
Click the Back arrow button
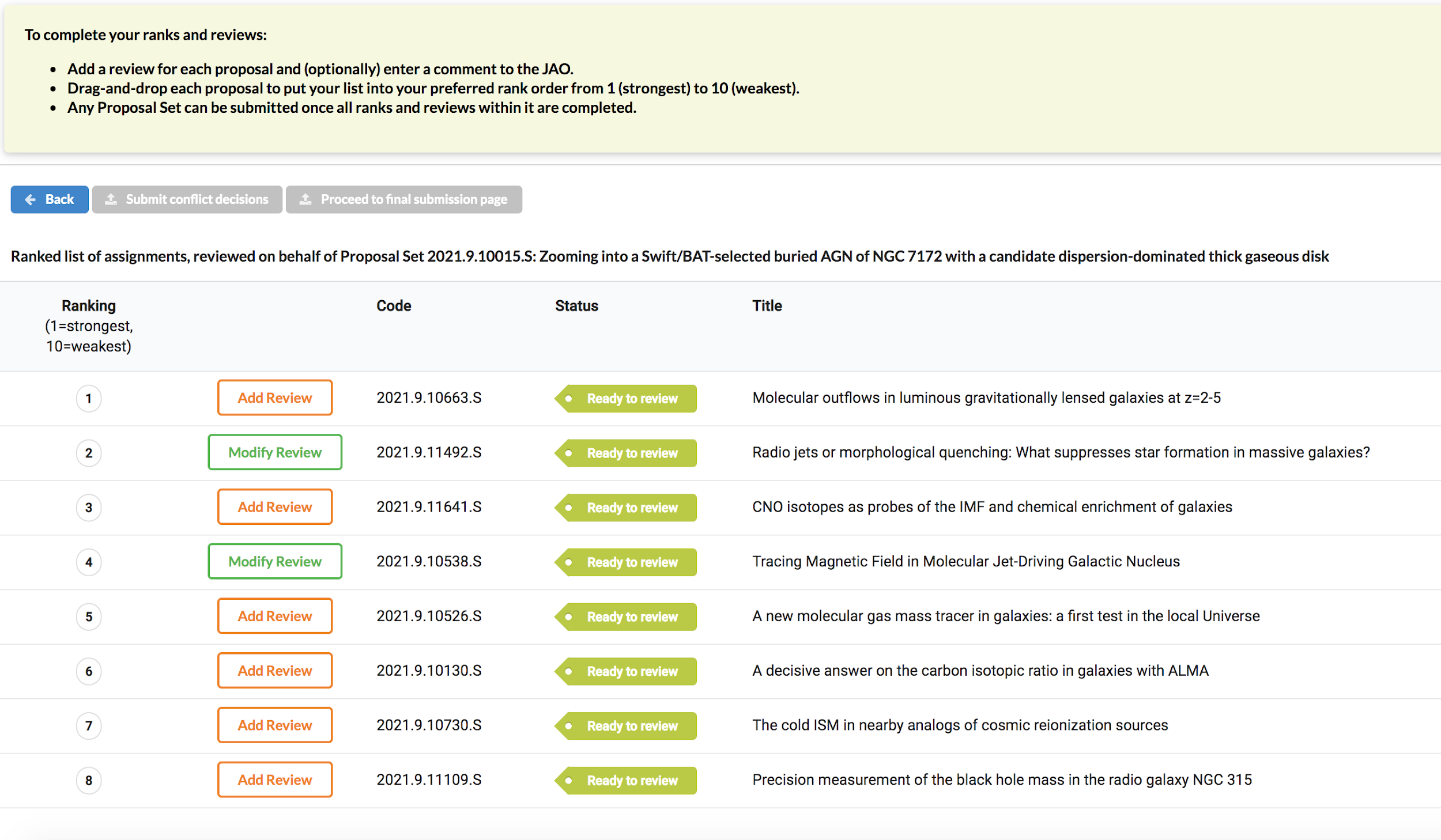point(50,199)
